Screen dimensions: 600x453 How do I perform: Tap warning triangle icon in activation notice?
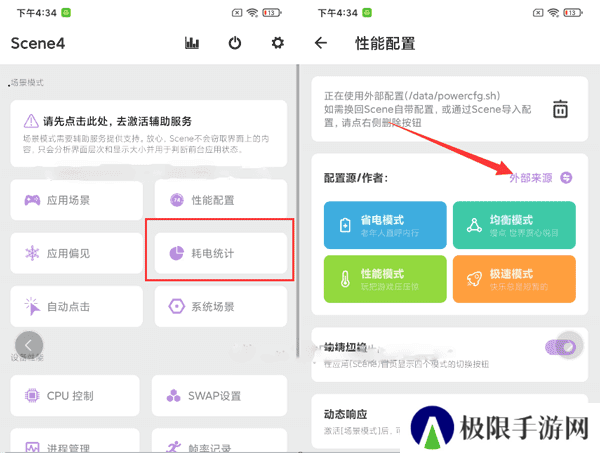click(31, 121)
